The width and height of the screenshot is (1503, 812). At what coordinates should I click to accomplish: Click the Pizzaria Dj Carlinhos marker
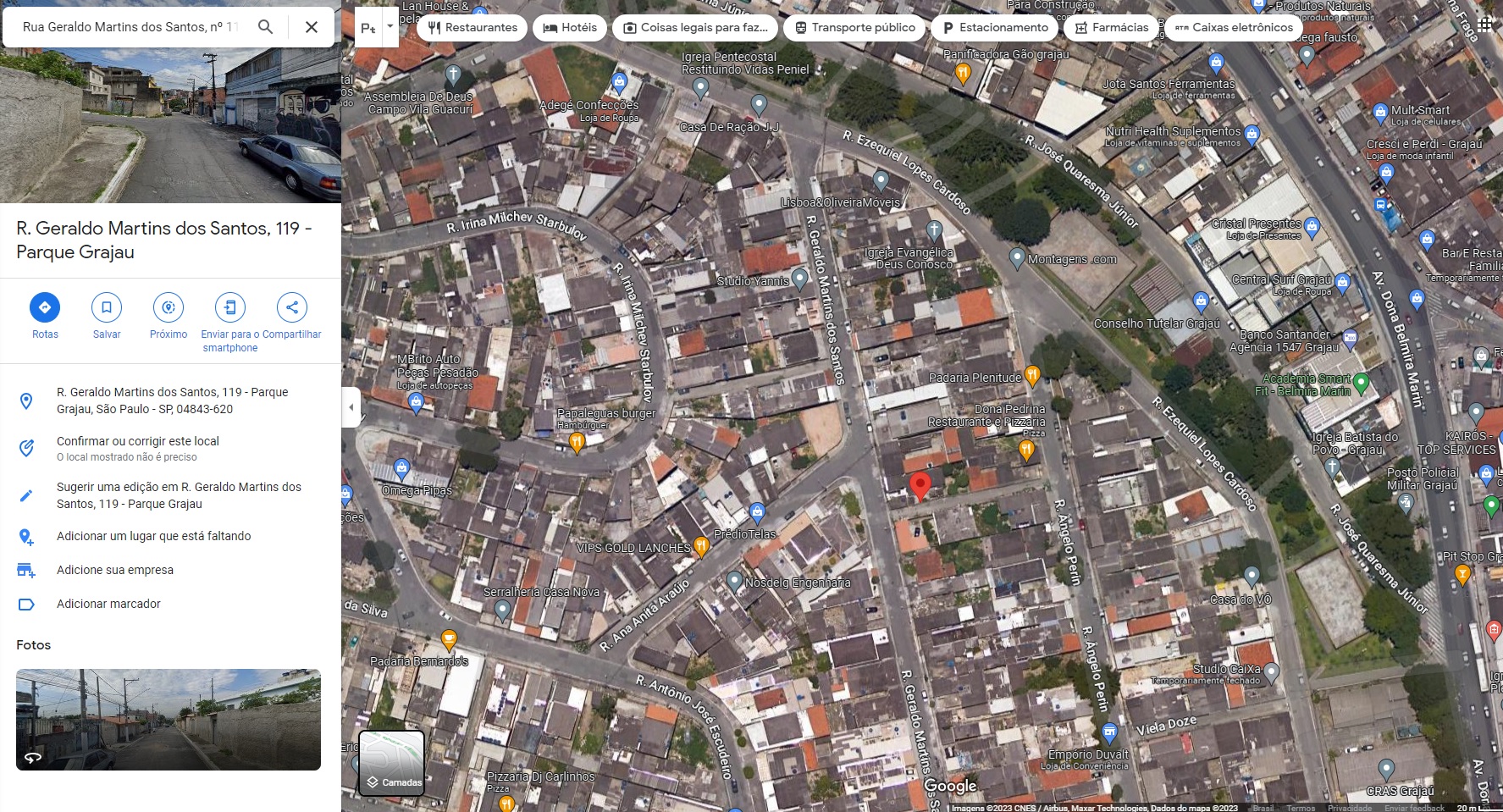tap(506, 803)
